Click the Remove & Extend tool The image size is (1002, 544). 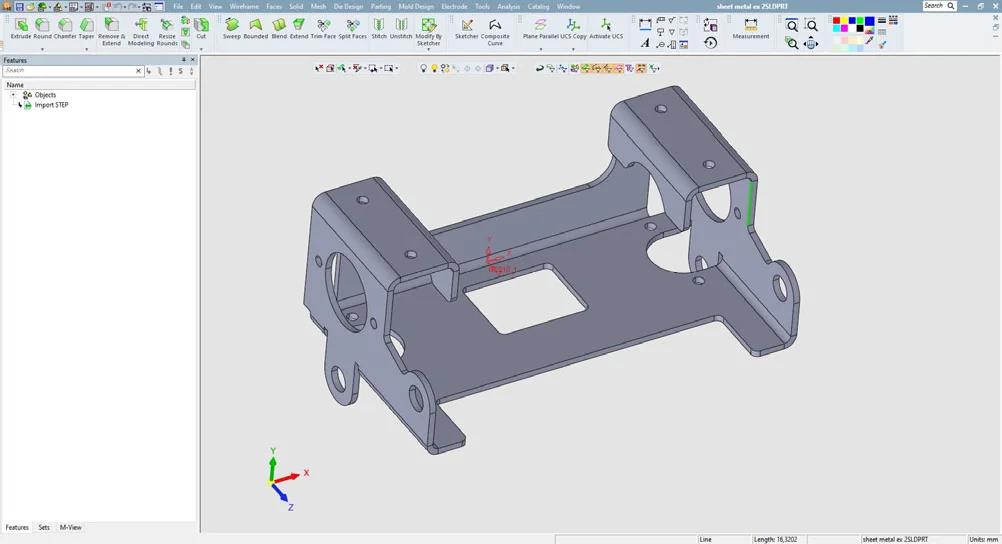[x=111, y=32]
